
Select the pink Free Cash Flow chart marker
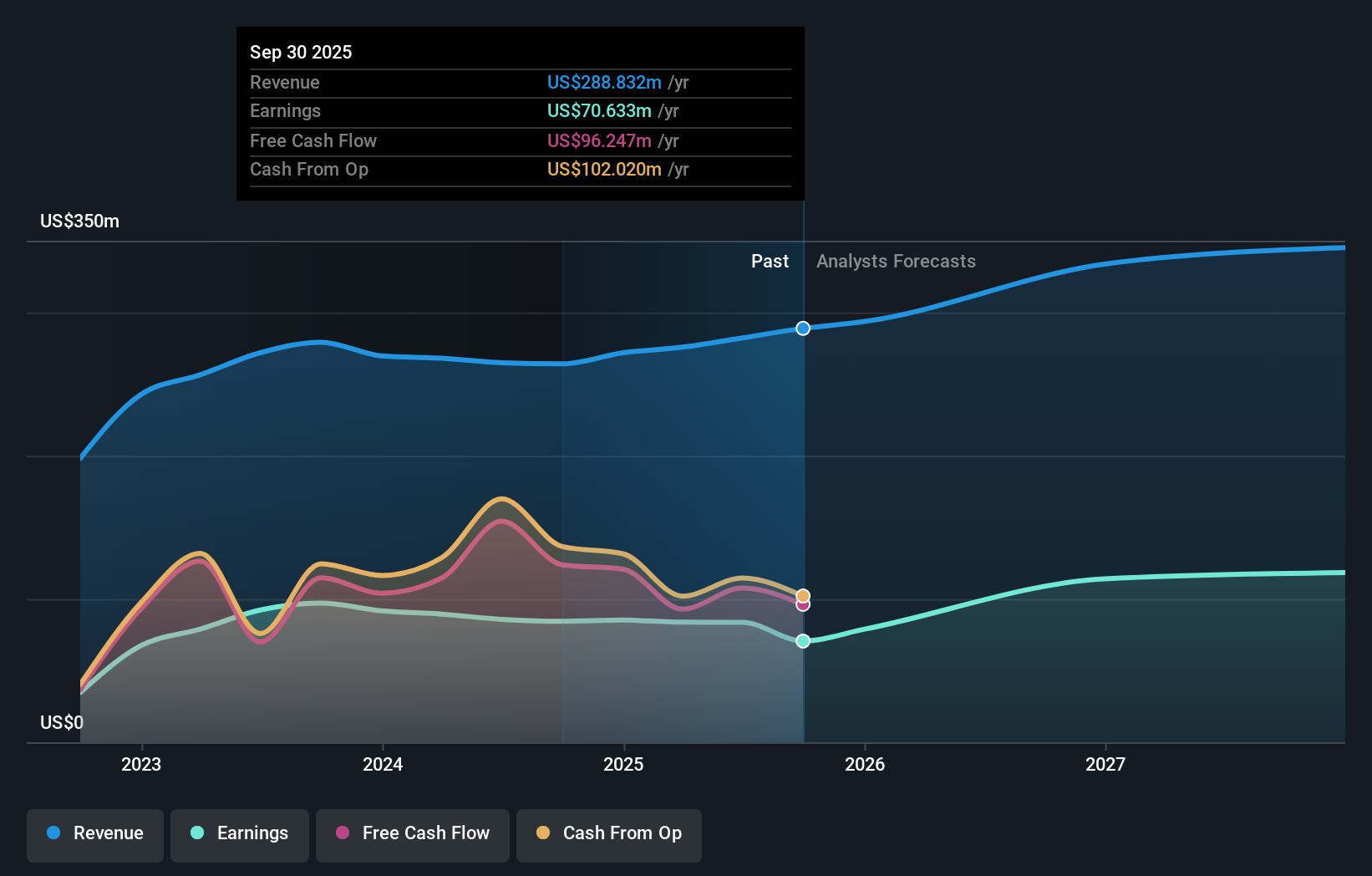point(803,604)
